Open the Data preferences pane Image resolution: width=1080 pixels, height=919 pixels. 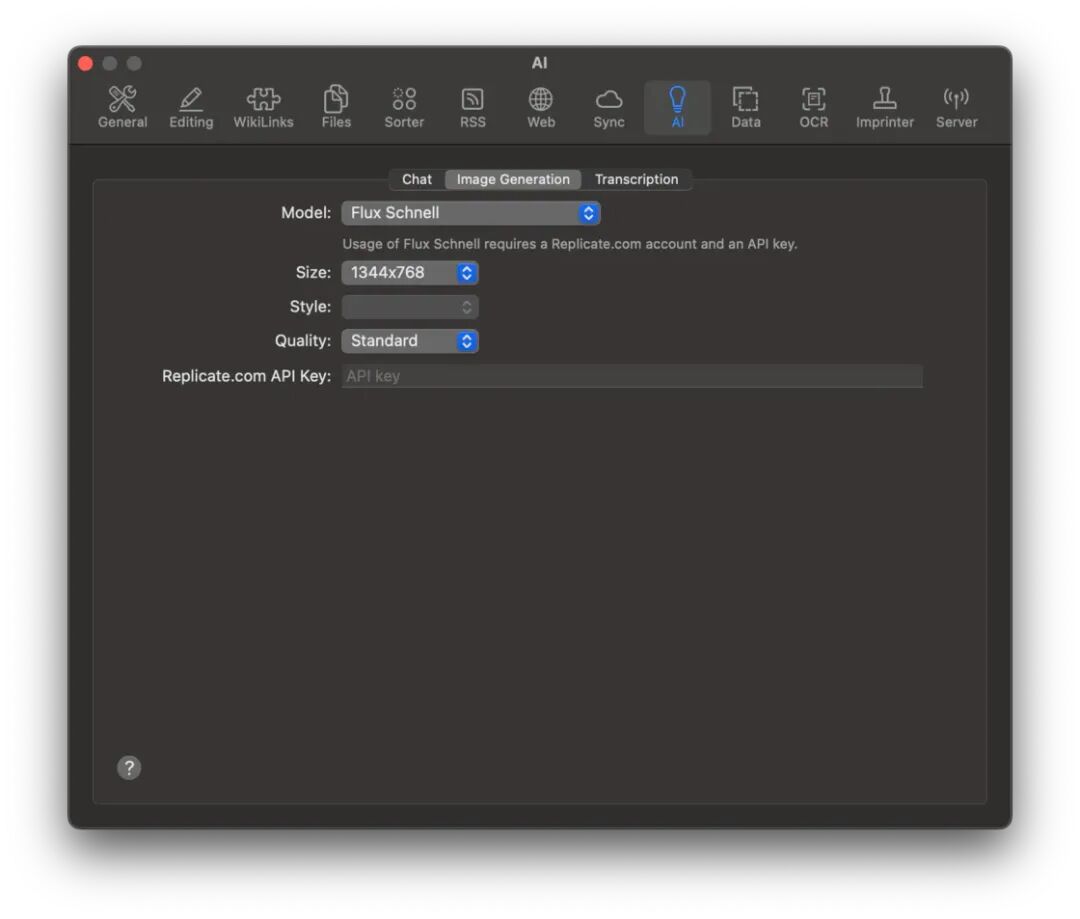[x=745, y=107]
